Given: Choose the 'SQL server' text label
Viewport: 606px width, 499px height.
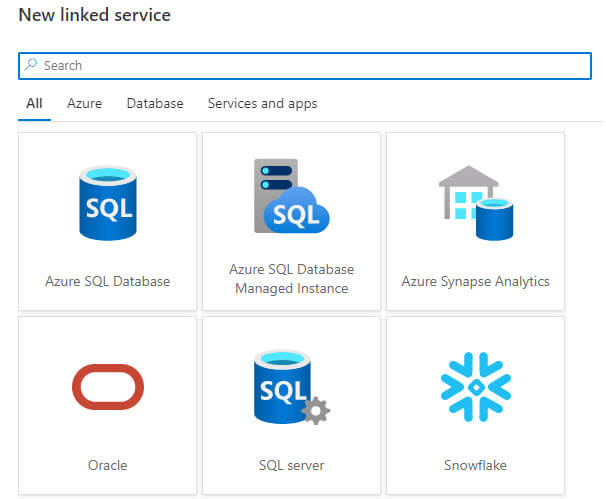Looking at the screenshot, I should [x=291, y=465].
